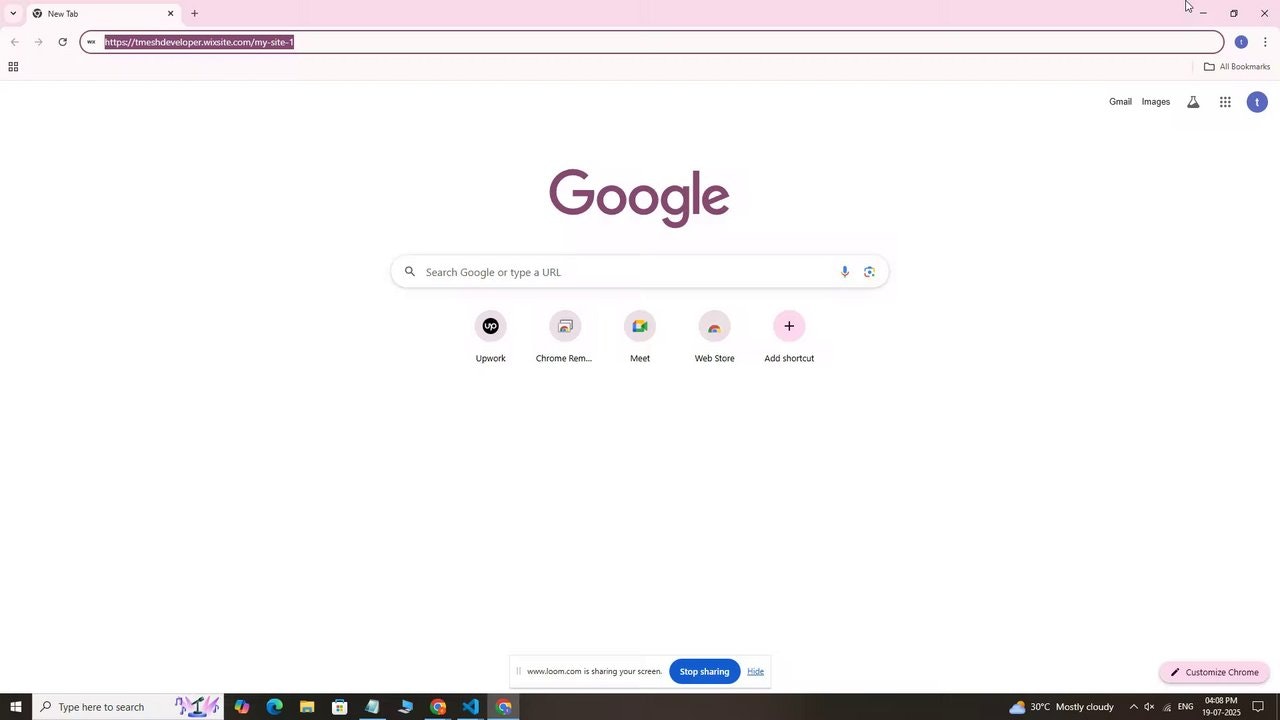Screen dimensions: 1280x720
Task: Open the ENG language switcher
Action: (1186, 707)
